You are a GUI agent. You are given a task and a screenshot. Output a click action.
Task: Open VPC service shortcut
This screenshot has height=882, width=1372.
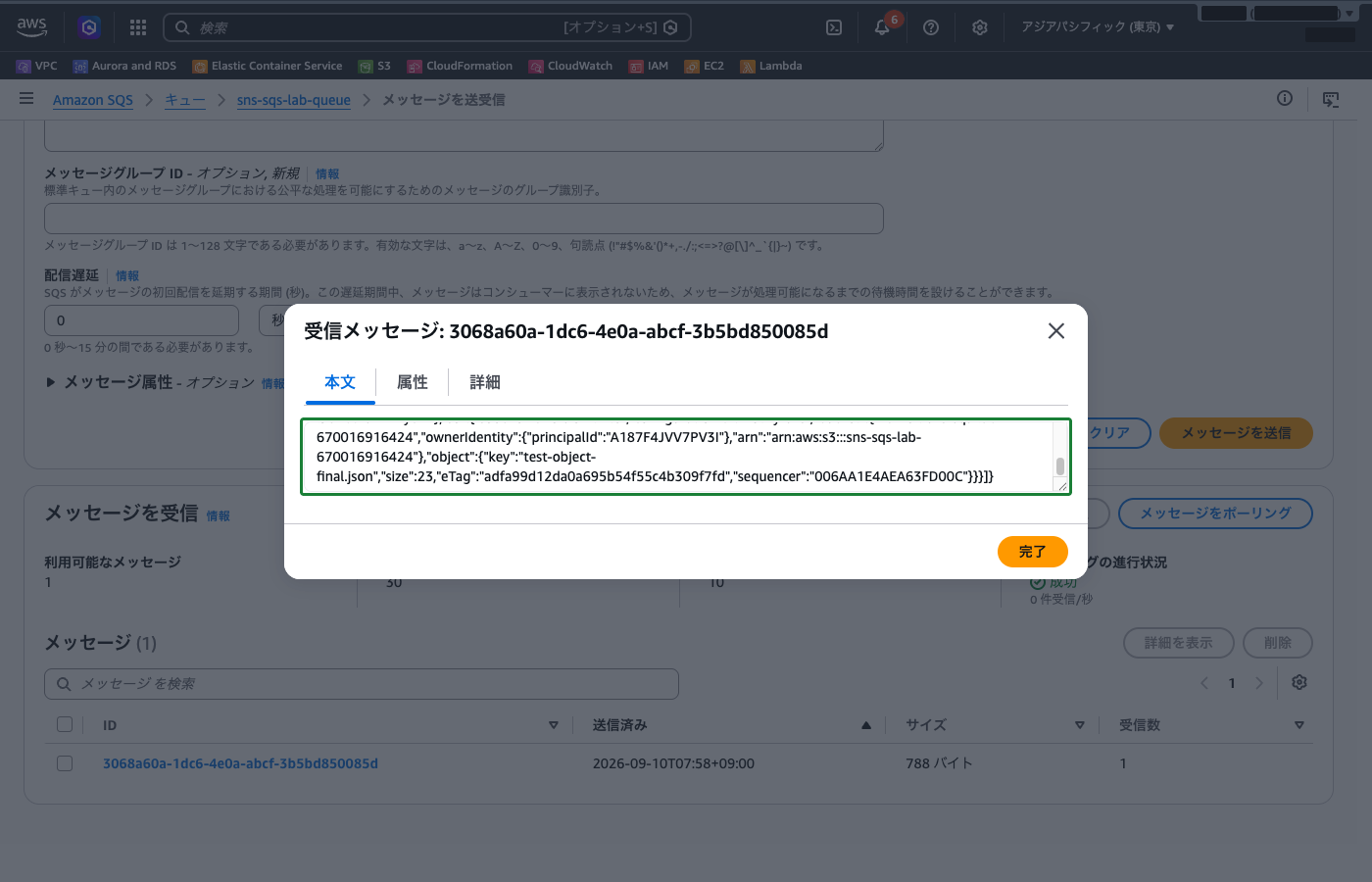pos(37,66)
